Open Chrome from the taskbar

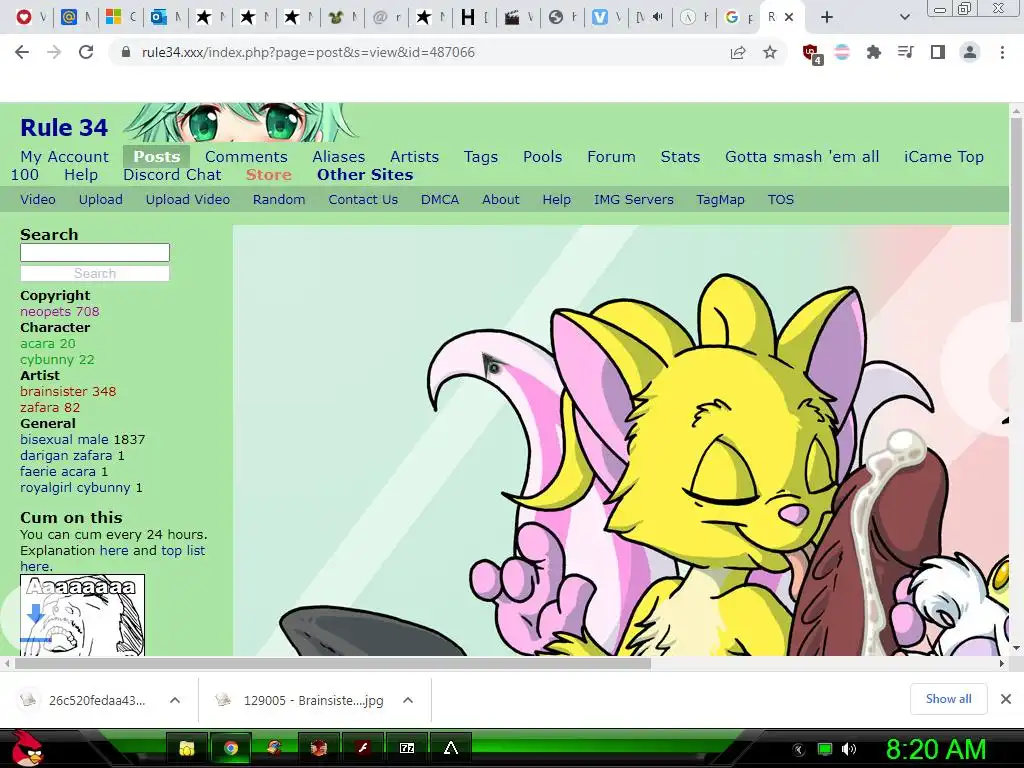[231, 748]
